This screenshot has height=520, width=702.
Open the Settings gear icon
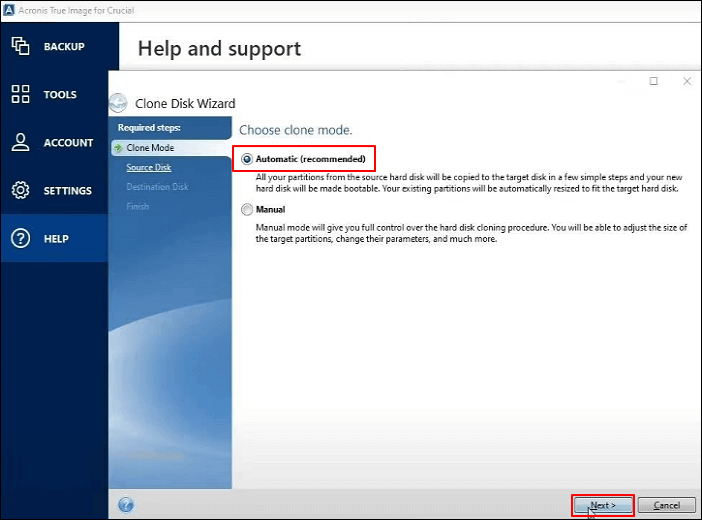tap(20, 190)
